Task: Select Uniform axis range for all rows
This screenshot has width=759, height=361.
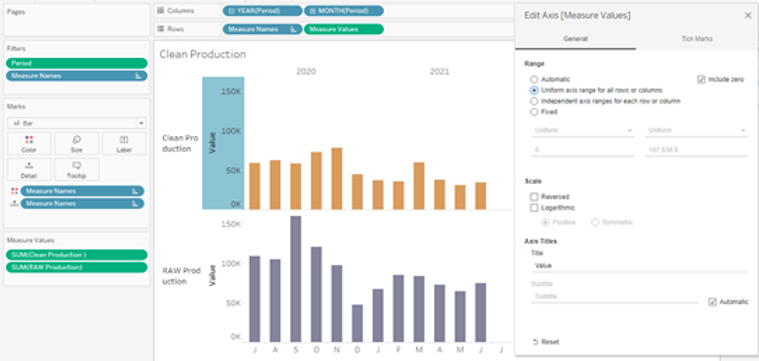Action: pyautogui.click(x=534, y=90)
